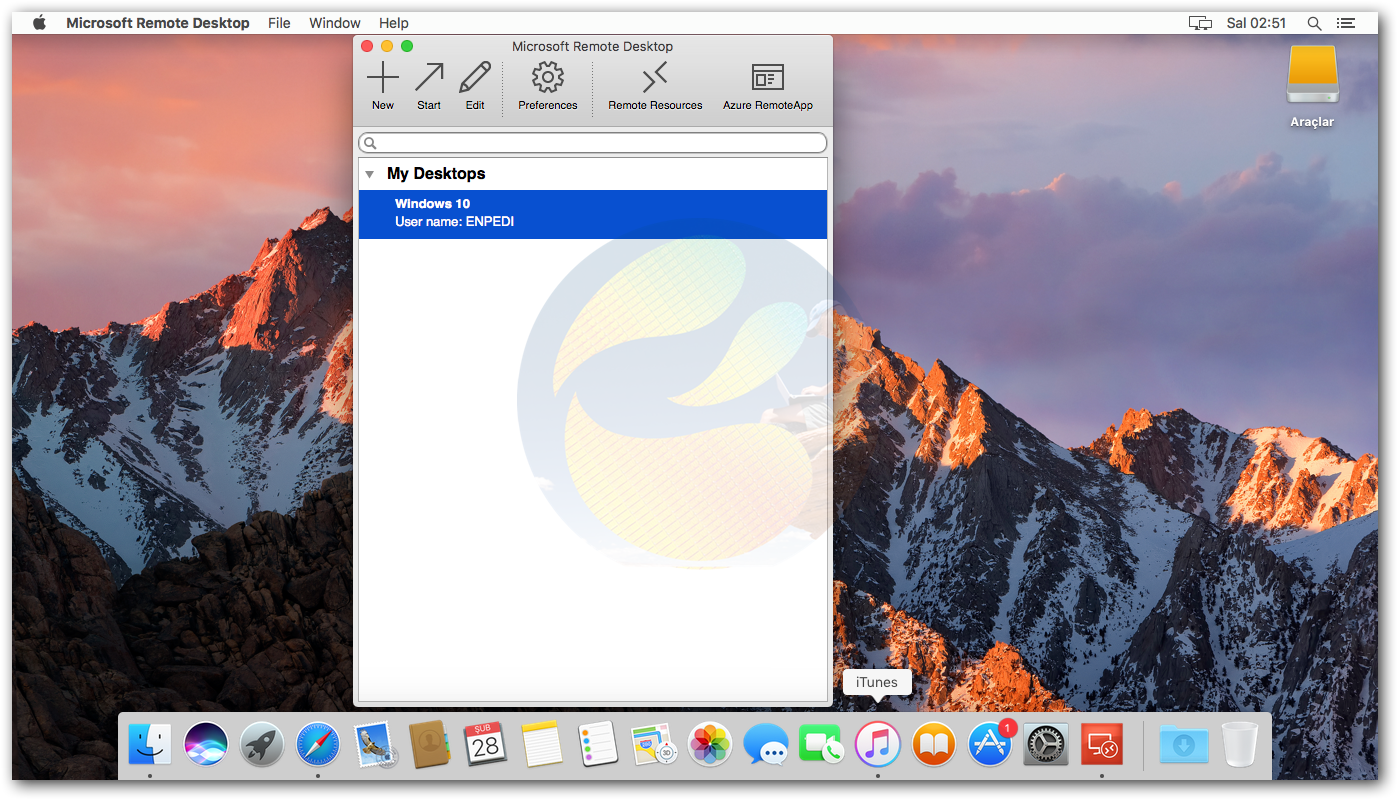
Task: Start the selected remote desktop
Action: pos(429,85)
